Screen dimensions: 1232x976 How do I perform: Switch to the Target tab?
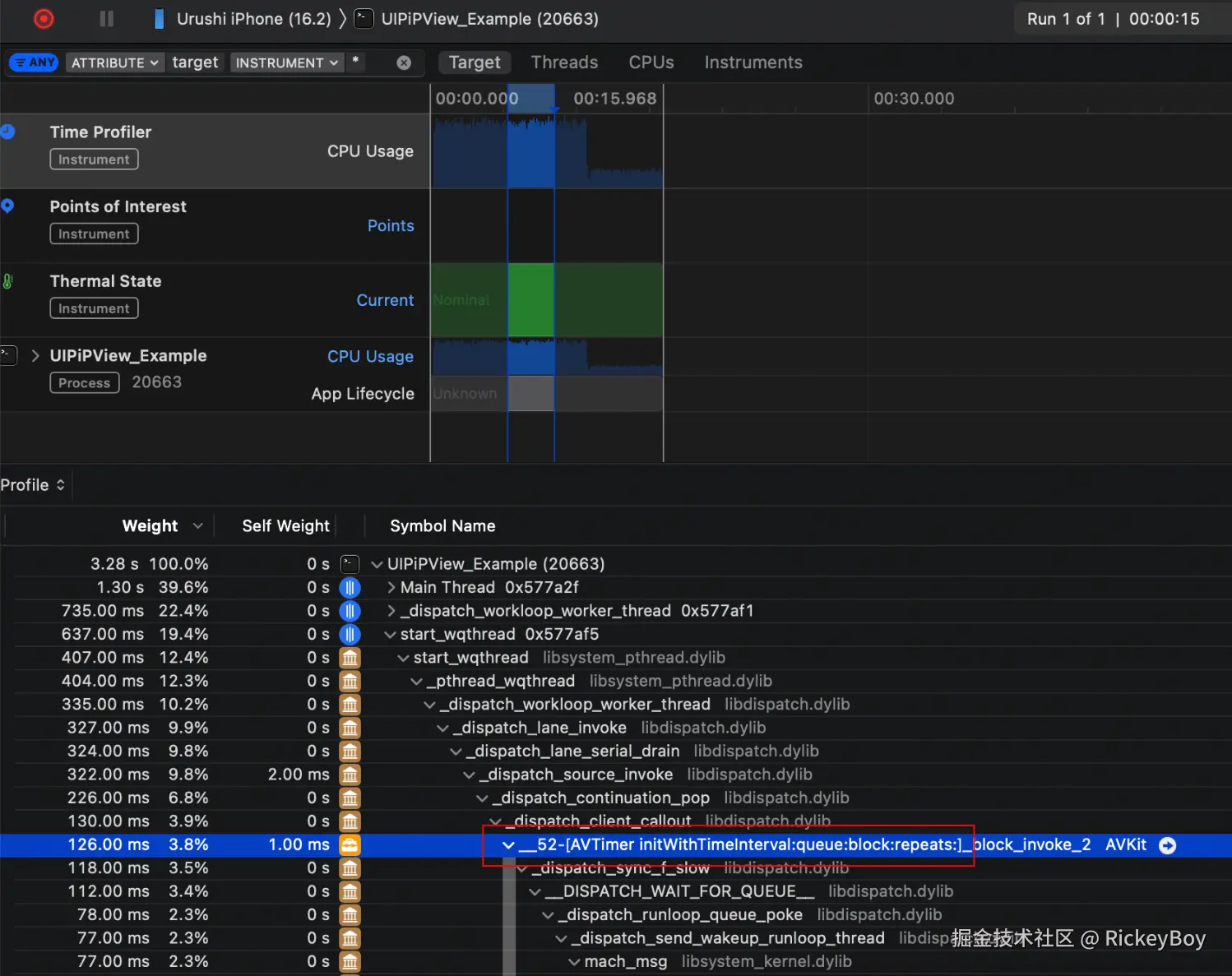tap(475, 62)
